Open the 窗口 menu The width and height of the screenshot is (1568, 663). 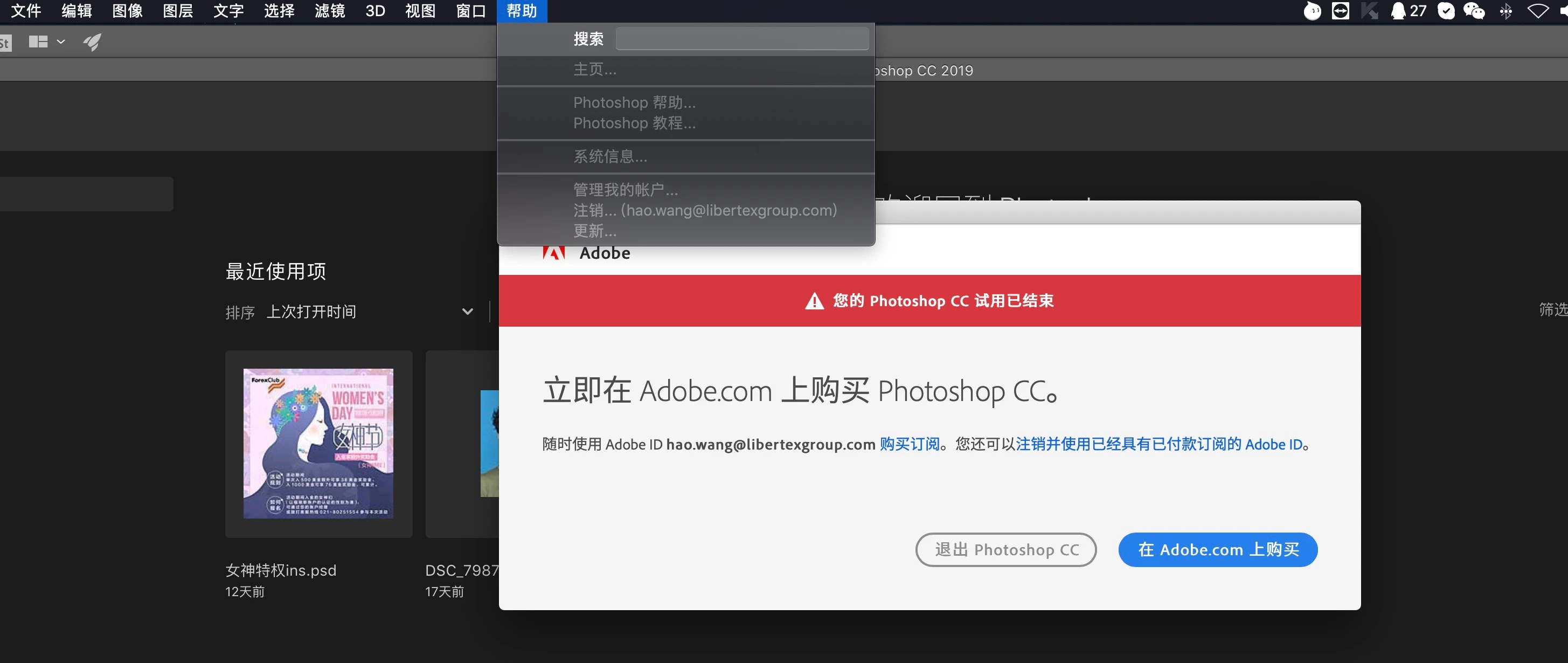point(470,11)
